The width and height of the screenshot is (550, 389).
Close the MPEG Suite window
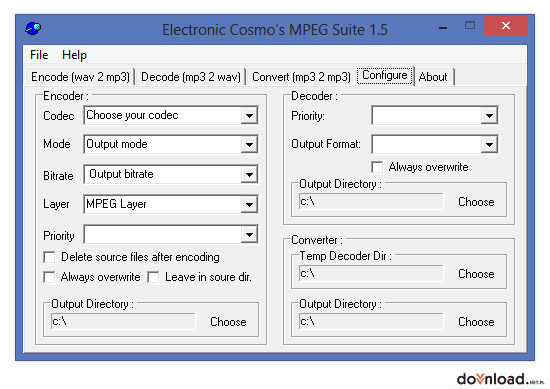tap(505, 25)
